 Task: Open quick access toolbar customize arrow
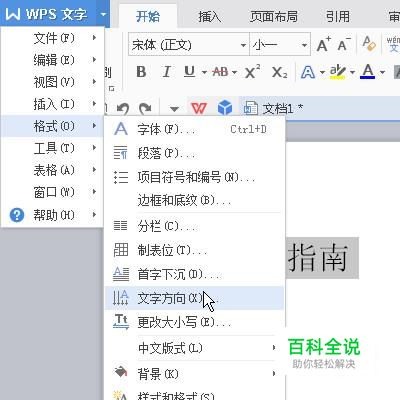pyautogui.click(x=174, y=109)
